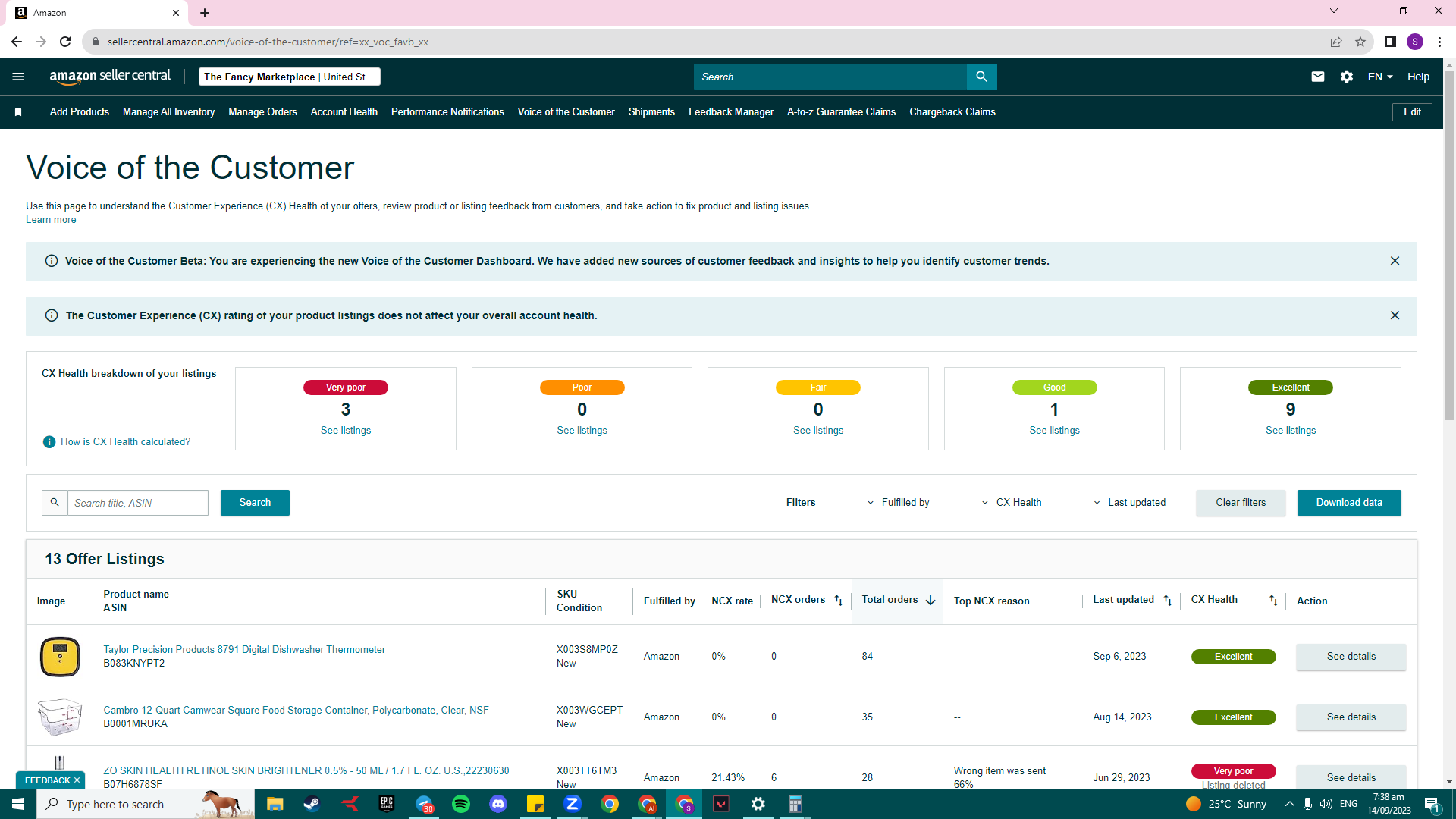Click the Help link in header
This screenshot has height=819, width=1456.
pos(1418,77)
